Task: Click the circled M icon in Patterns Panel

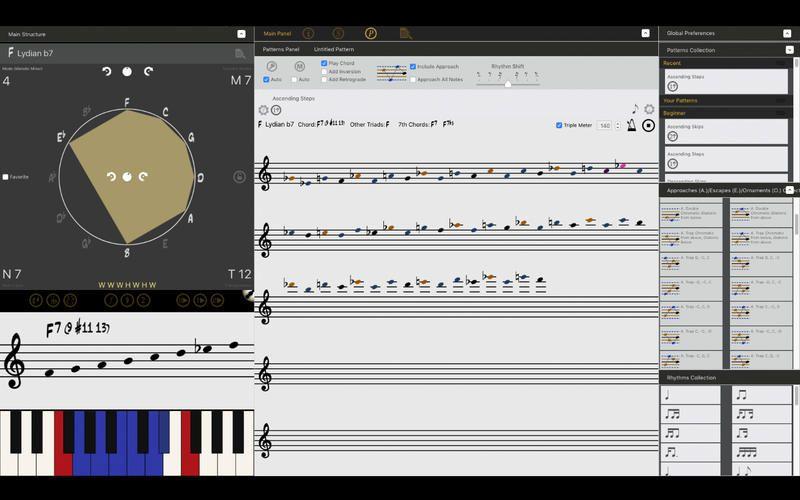Action: click(x=300, y=66)
